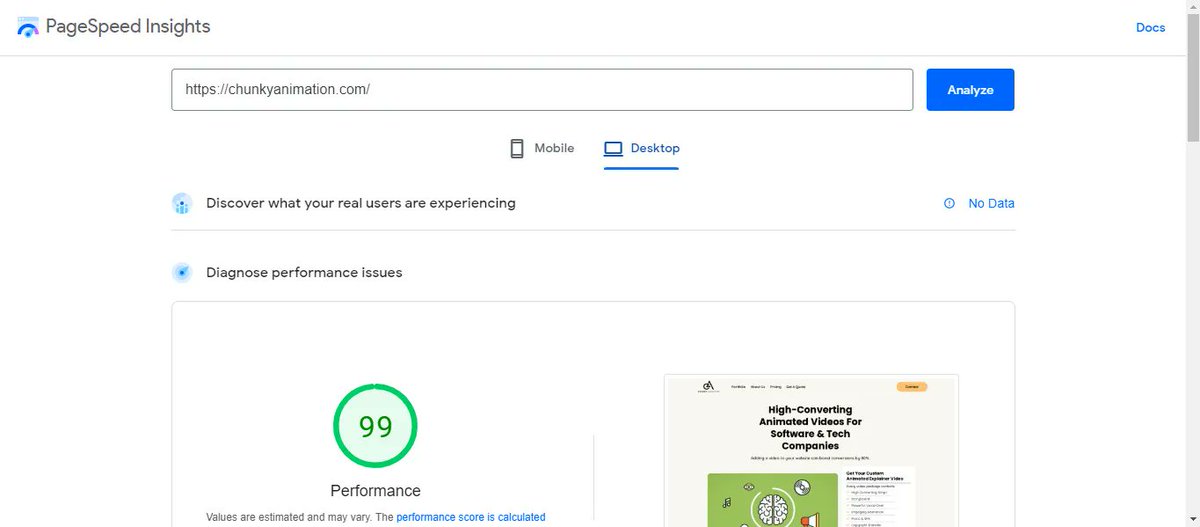Screen dimensions: 1200x527
Task: Click the real users experience icon
Action: click(x=182, y=204)
